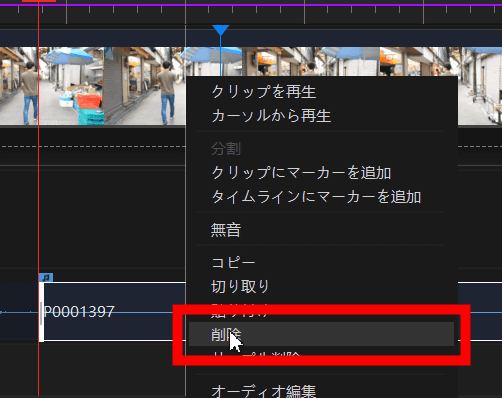
Task: Click video thumbnail right of context menu
Action: pyautogui.click(x=480, y=86)
